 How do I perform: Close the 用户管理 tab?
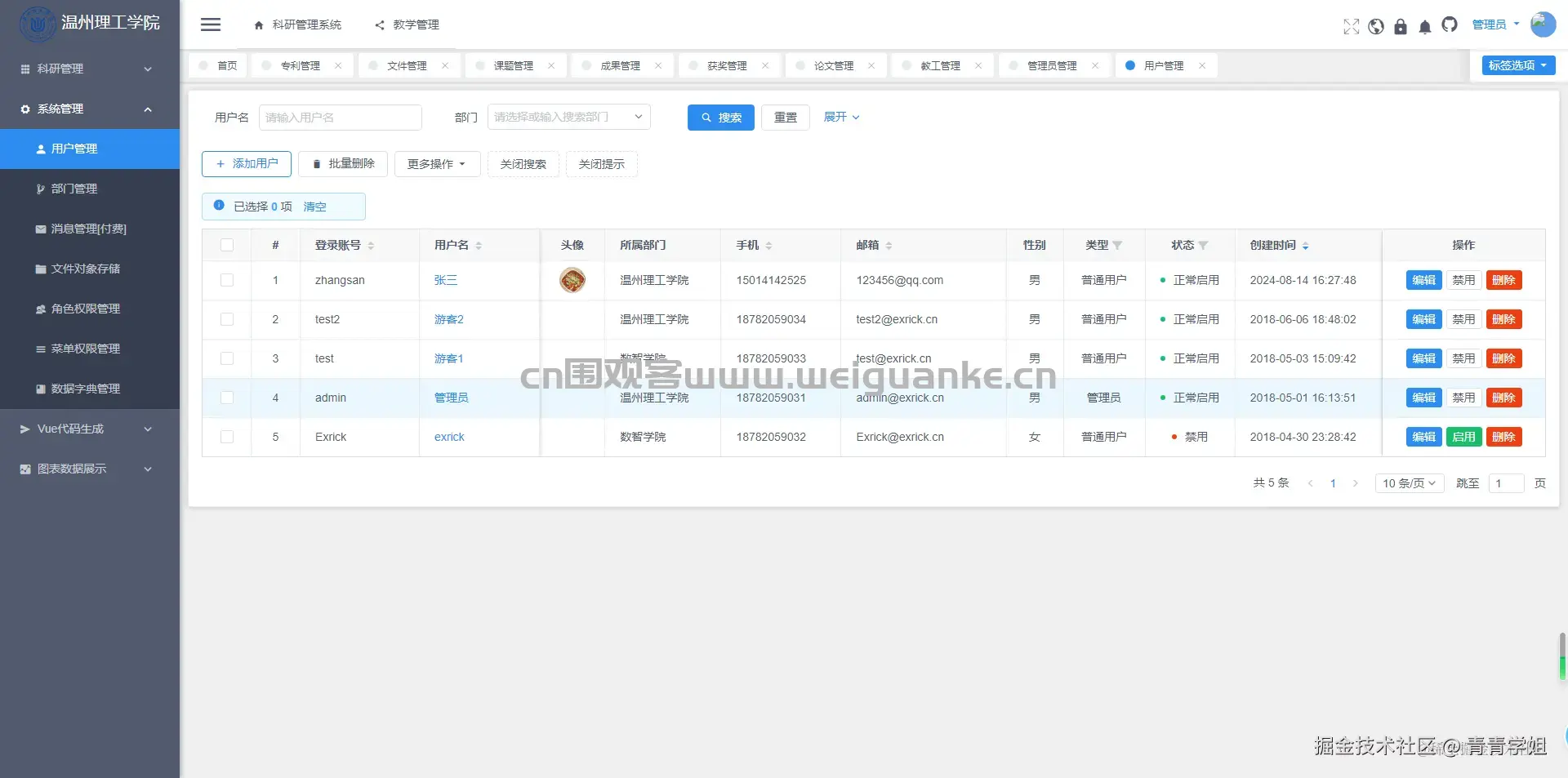(x=1202, y=65)
